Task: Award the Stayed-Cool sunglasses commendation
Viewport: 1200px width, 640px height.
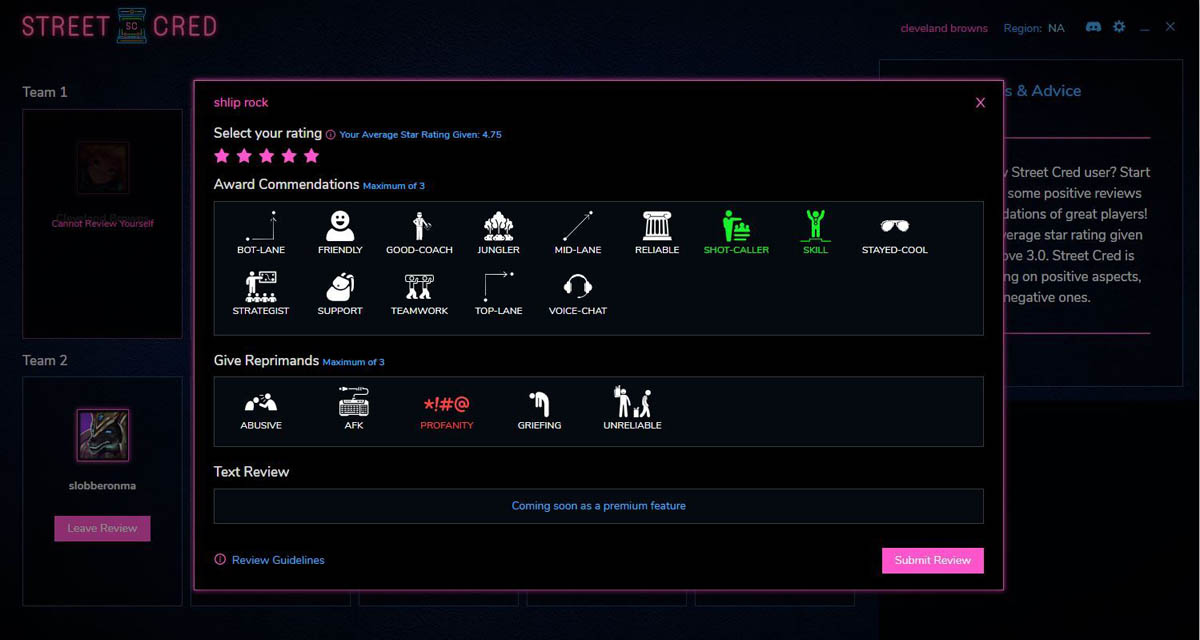Action: pyautogui.click(x=894, y=228)
